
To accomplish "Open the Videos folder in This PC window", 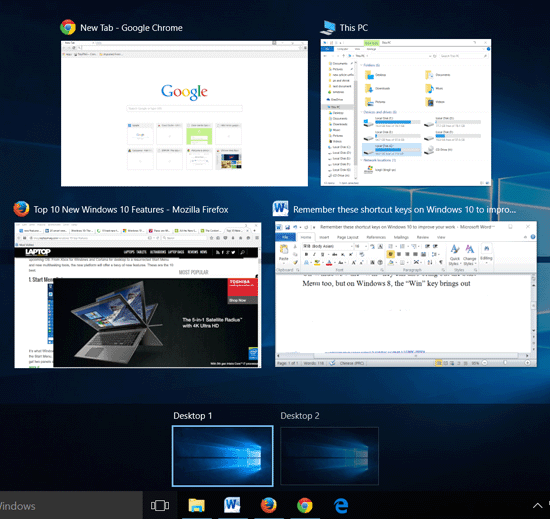I will tap(435, 102).
